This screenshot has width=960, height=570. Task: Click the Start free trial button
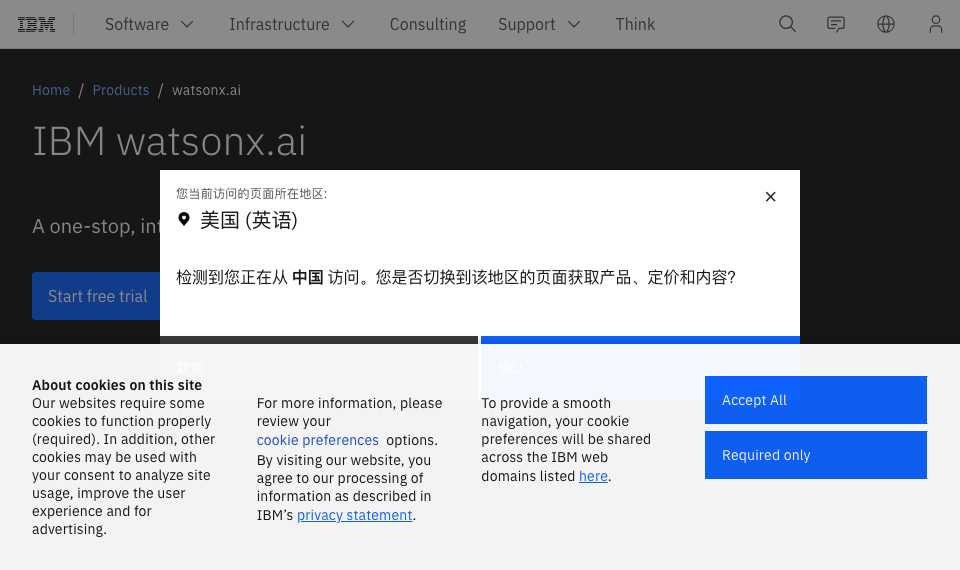tap(96, 296)
